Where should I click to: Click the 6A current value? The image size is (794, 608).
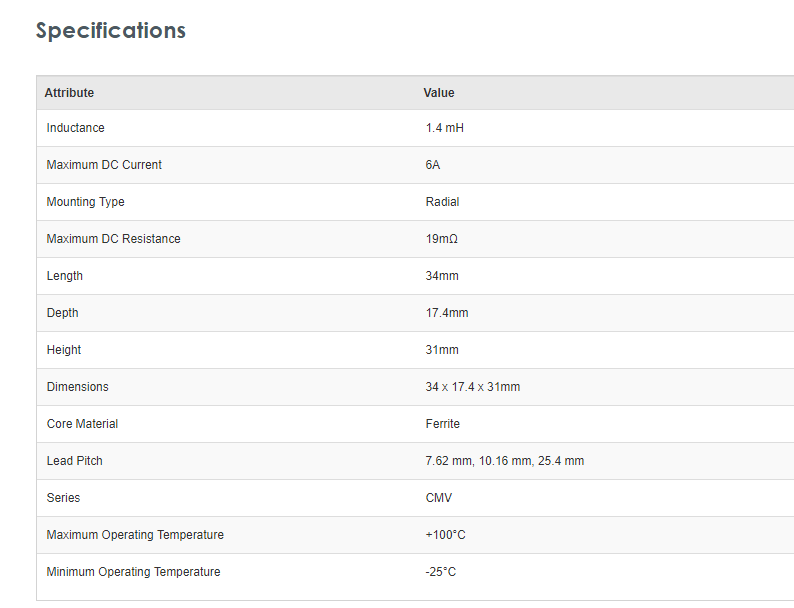click(x=433, y=165)
